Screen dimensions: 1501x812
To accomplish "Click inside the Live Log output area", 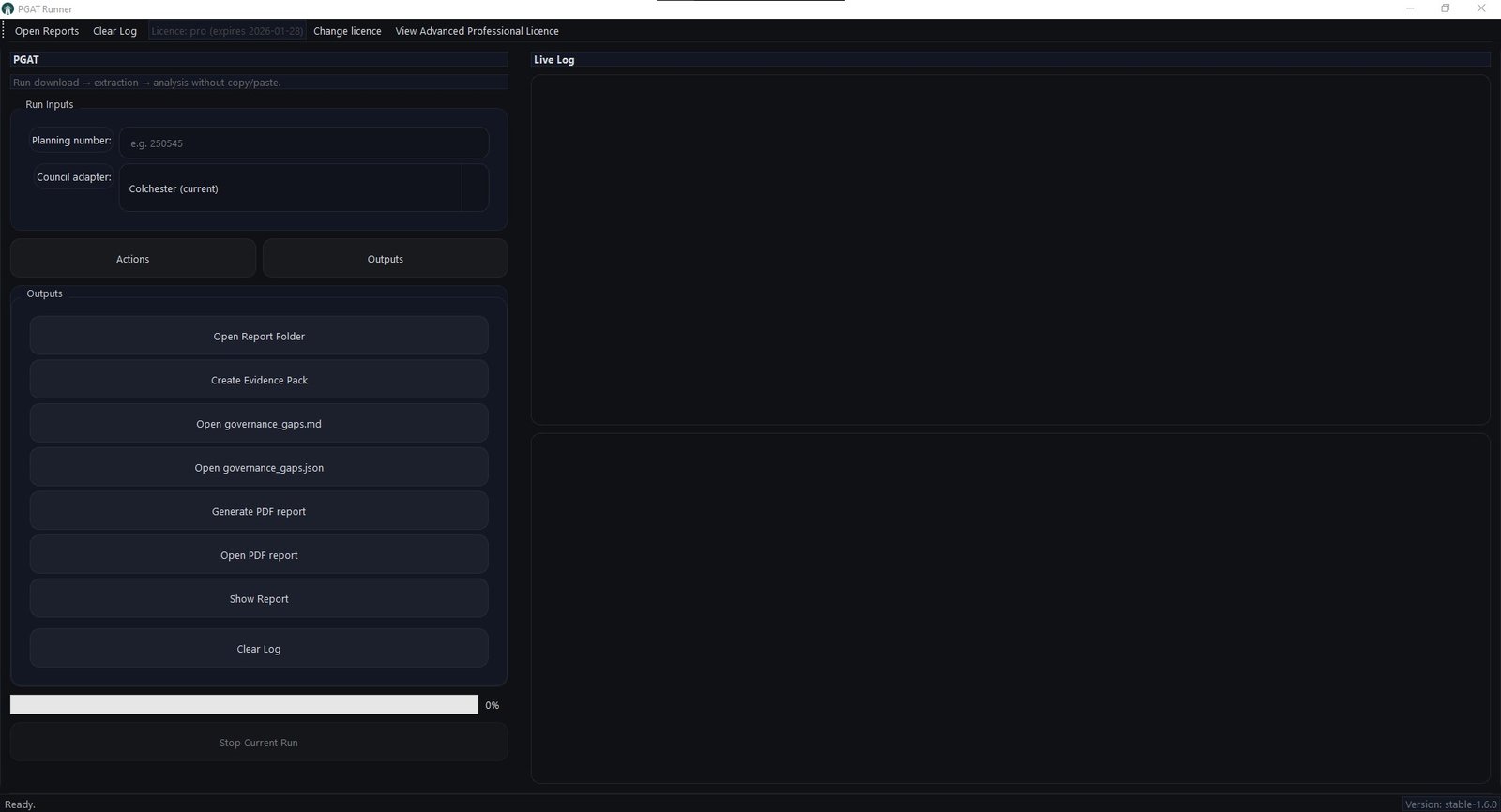I will point(1009,249).
